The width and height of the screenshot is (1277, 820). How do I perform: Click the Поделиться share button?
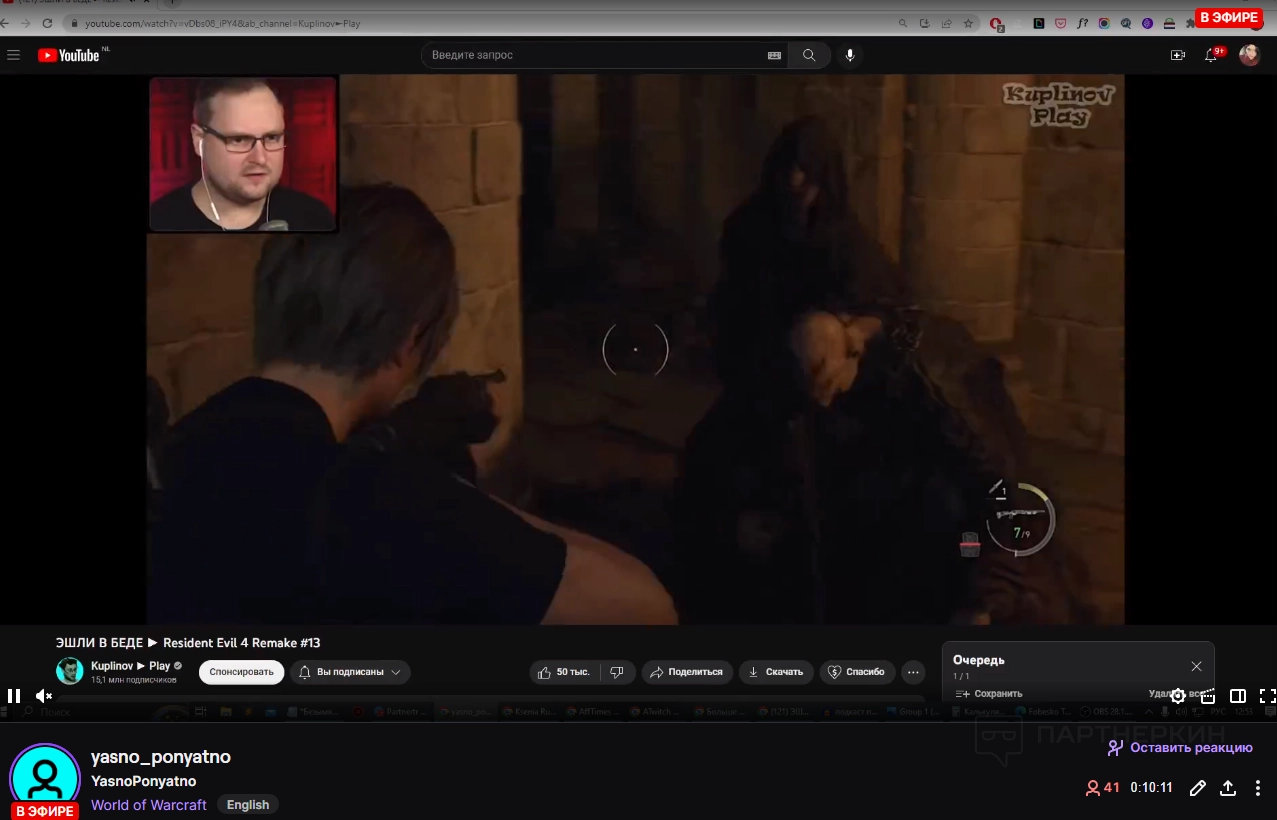coord(686,672)
